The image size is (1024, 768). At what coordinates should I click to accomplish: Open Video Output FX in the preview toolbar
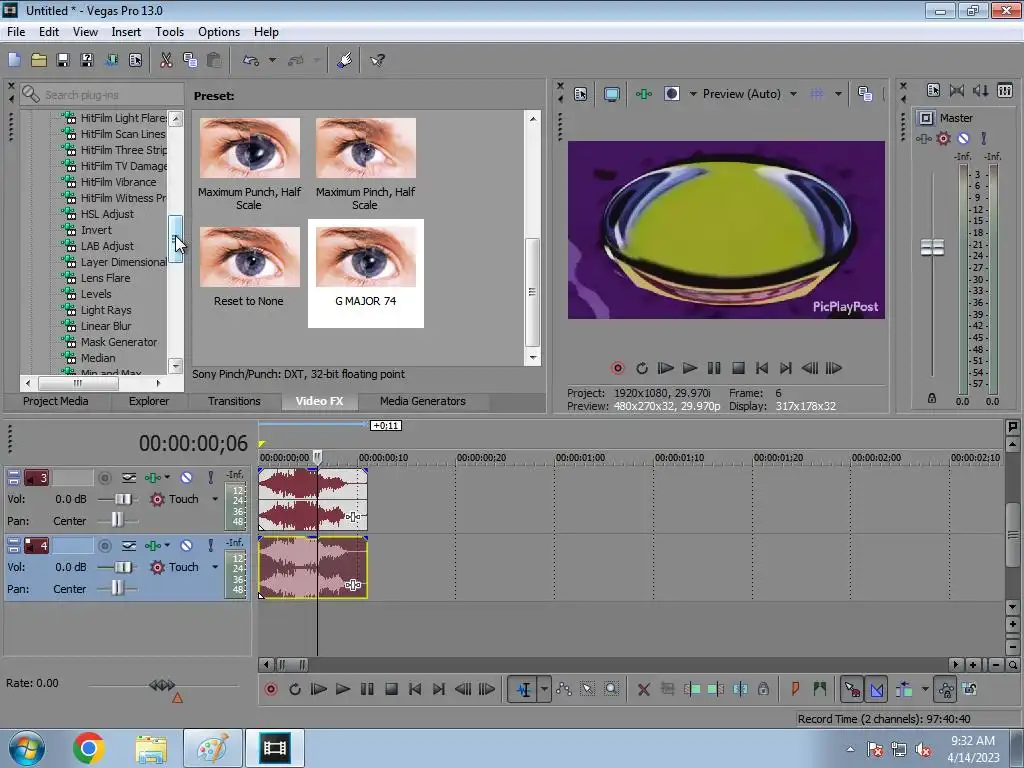point(644,94)
